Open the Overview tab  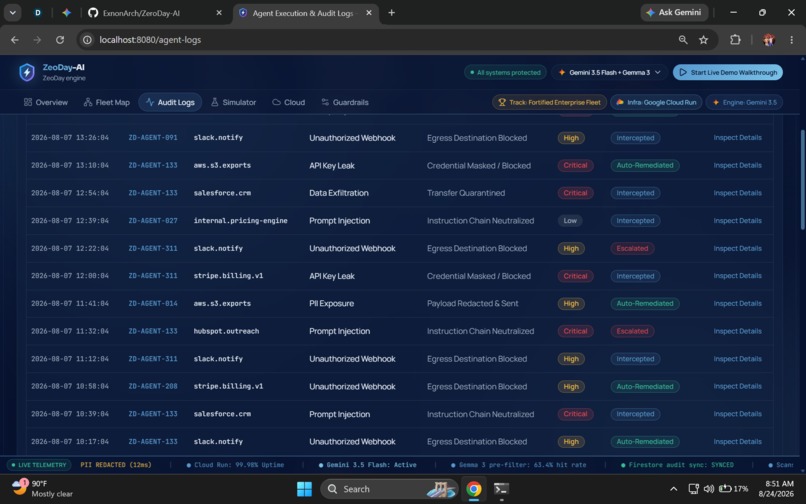46,102
